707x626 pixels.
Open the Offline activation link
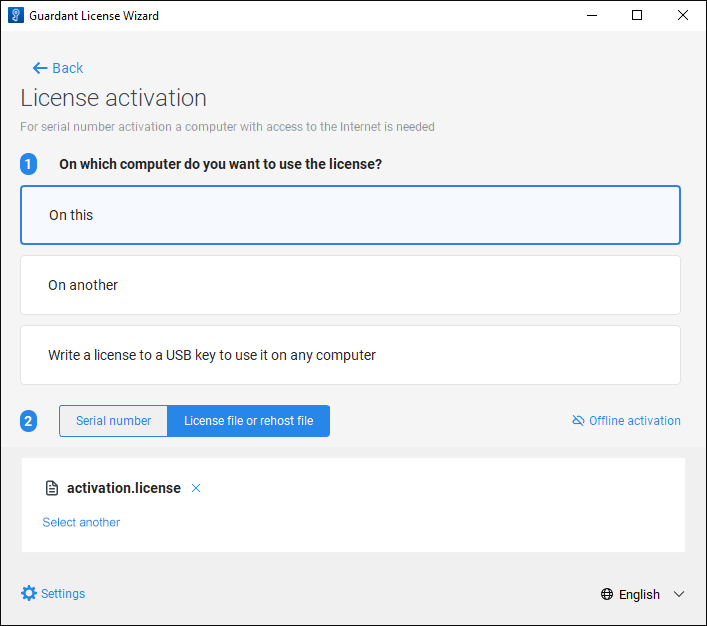coord(634,421)
